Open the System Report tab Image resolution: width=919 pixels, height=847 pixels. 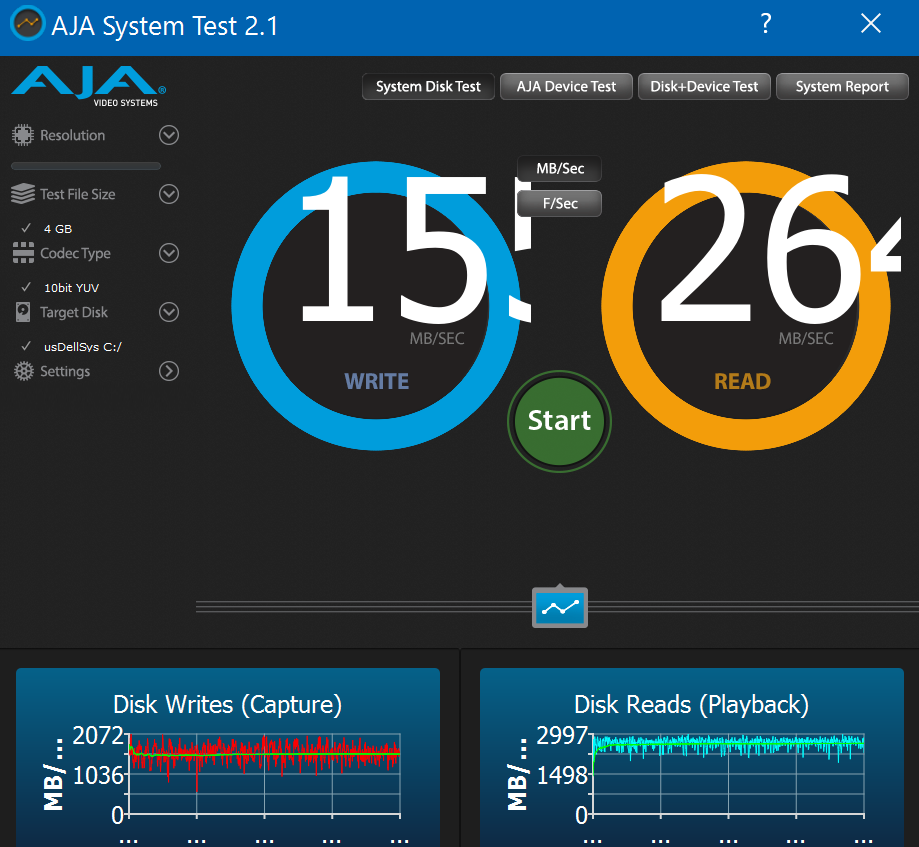[842, 87]
